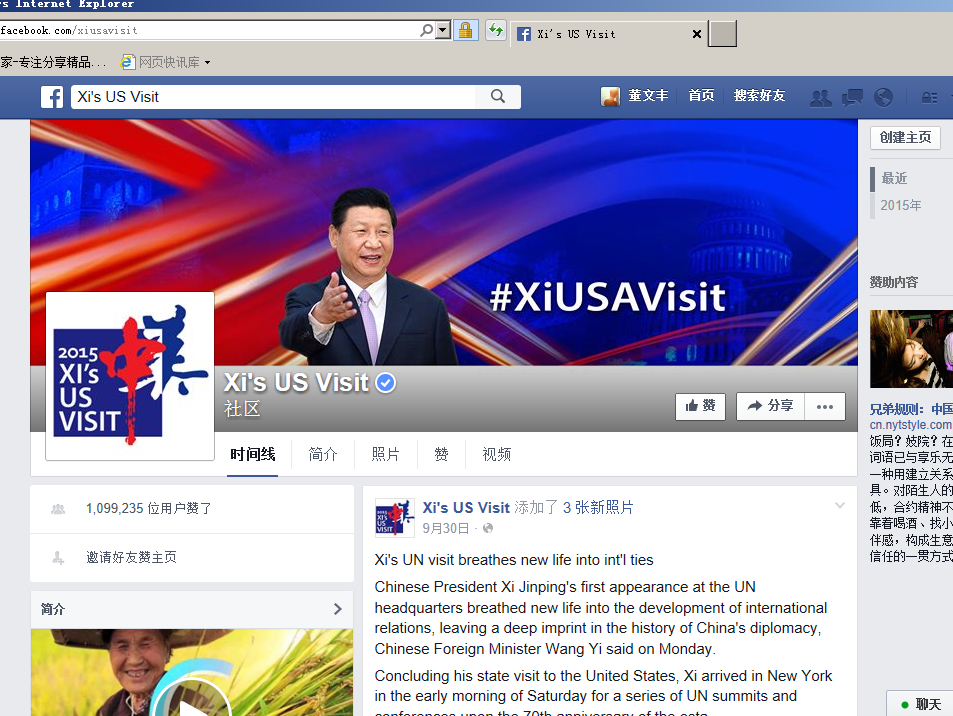Click 邀请好友赞主页 invite friends link
This screenshot has width=953, height=716.
point(131,557)
